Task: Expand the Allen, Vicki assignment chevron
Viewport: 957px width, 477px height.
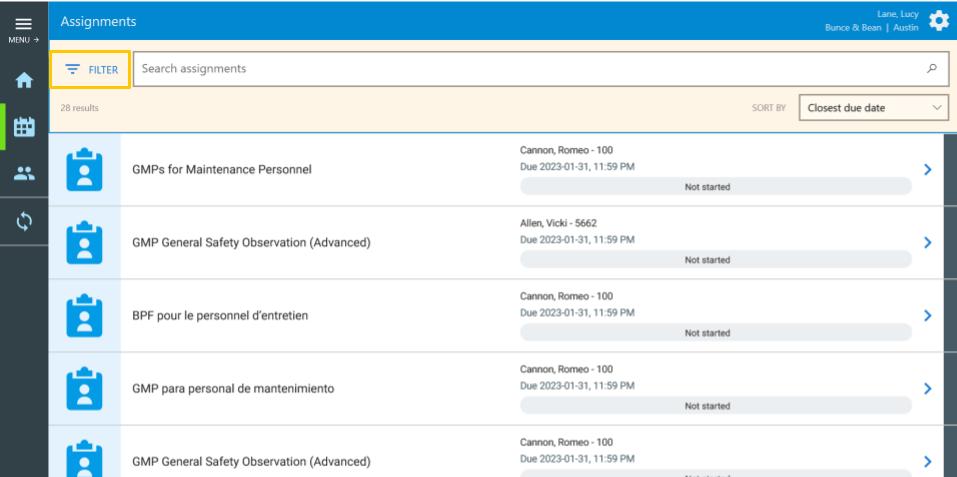Action: pyautogui.click(x=928, y=242)
